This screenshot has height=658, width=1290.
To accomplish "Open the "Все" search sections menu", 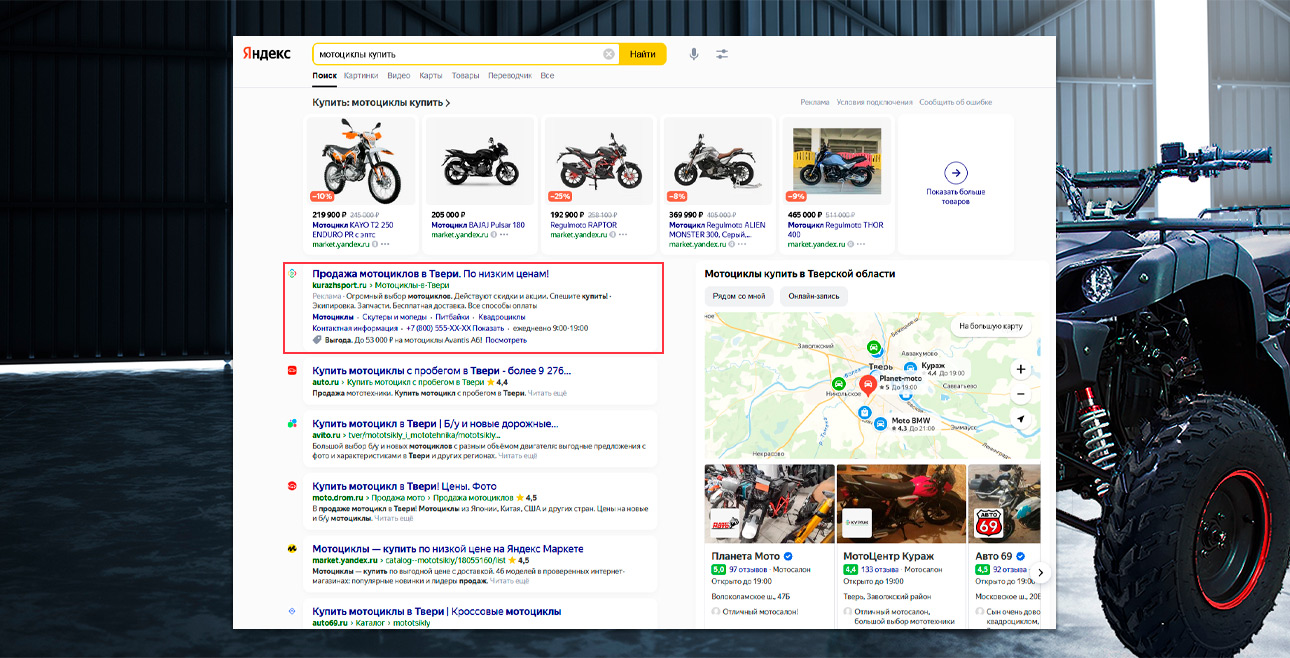I will point(547,76).
